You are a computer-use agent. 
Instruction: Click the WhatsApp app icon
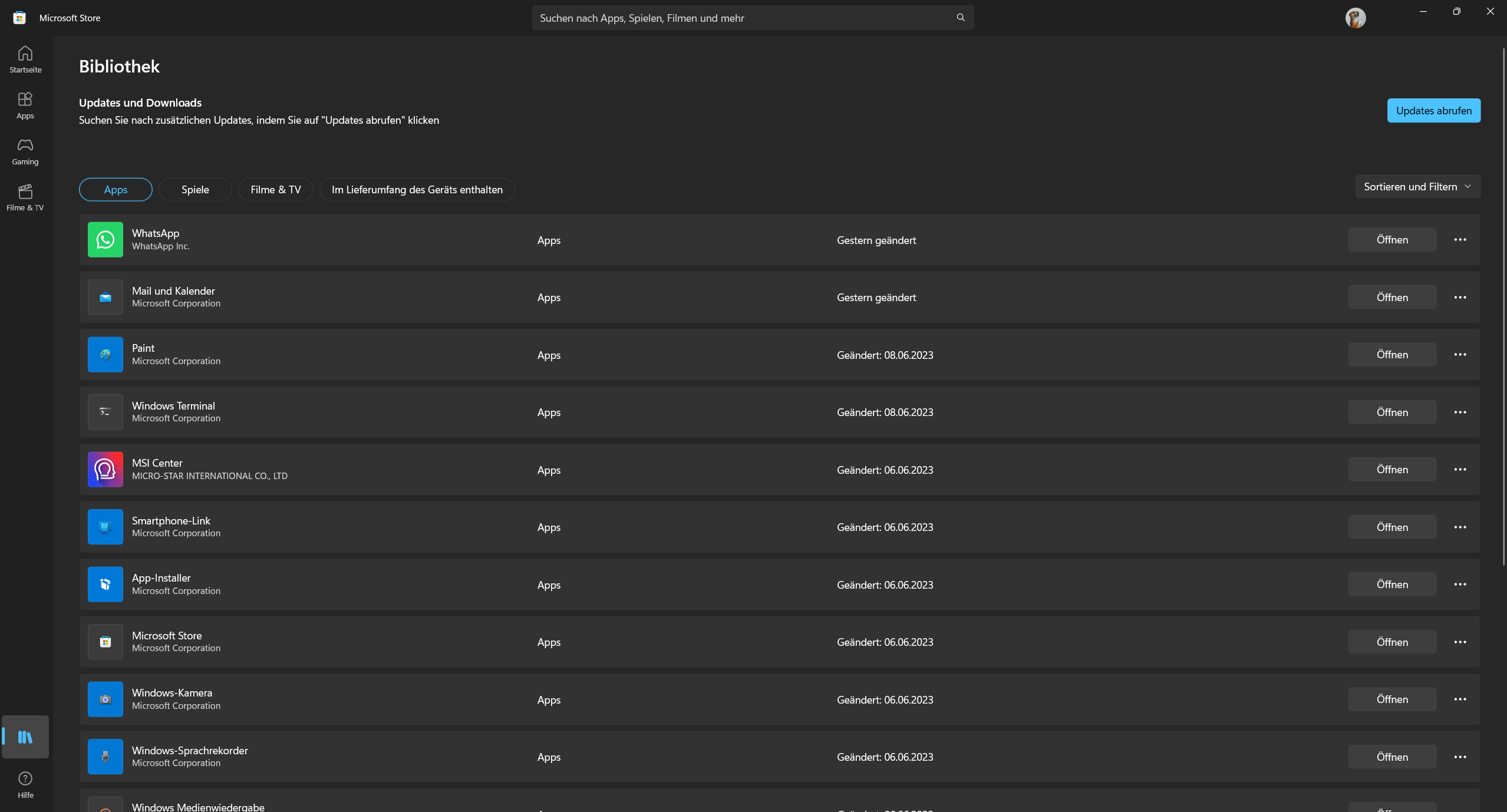point(105,240)
